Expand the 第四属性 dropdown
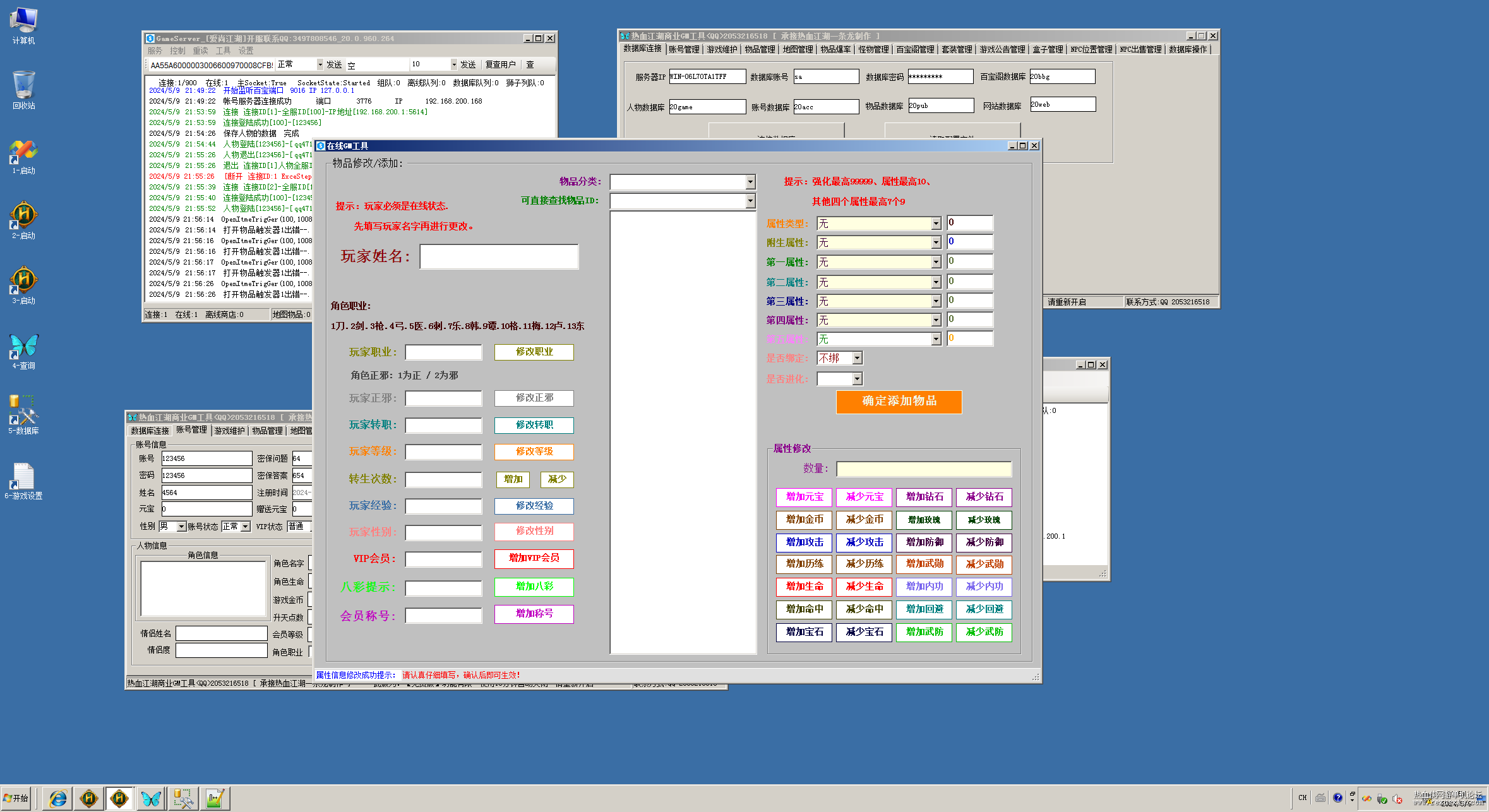Image resolution: width=1489 pixels, height=812 pixels. [x=936, y=321]
